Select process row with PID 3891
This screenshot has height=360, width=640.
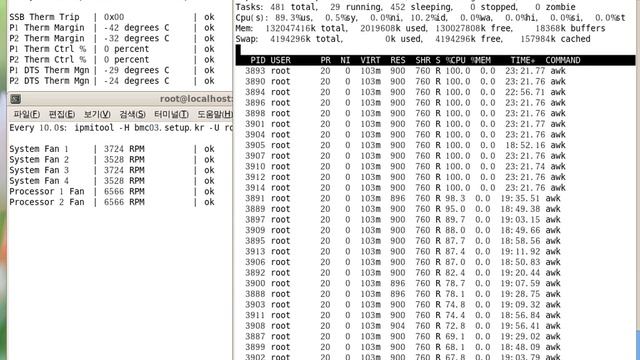[x=403, y=198]
